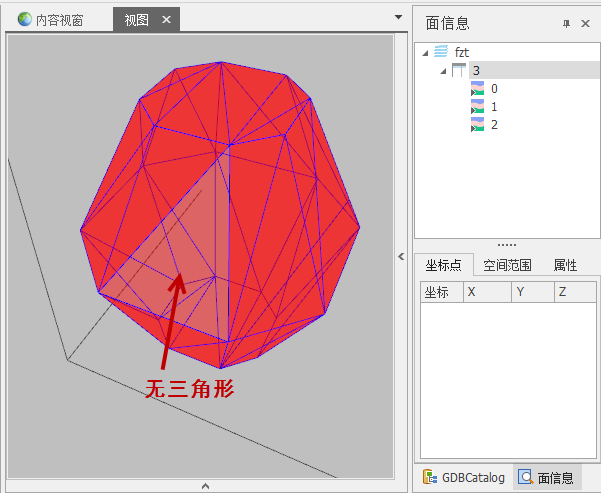The image size is (601, 493).
Task: Click the fzt layer stack icon
Action: 441,51
